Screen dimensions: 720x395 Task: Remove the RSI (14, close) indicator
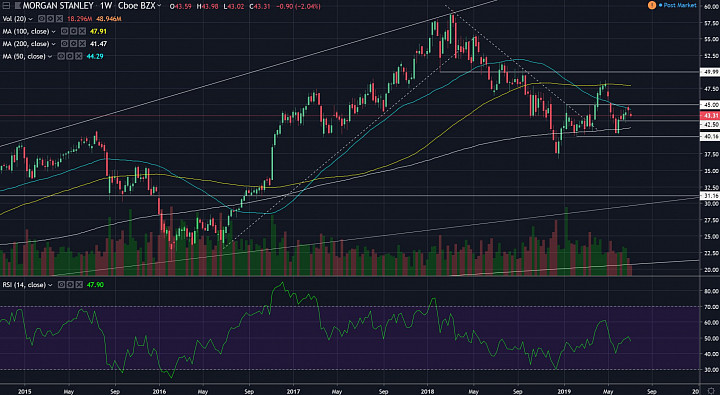click(79, 285)
